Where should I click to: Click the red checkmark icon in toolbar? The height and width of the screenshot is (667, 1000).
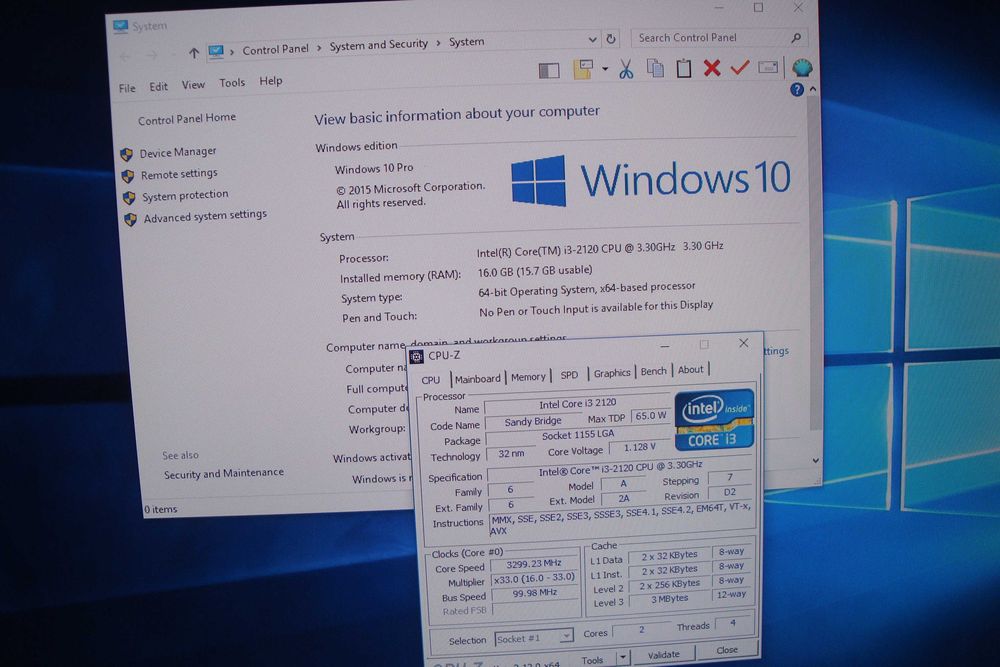[x=740, y=67]
